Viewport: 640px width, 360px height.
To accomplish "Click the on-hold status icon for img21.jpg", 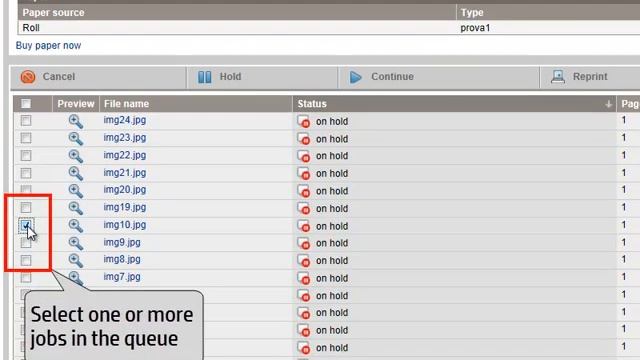I will click(303, 173).
